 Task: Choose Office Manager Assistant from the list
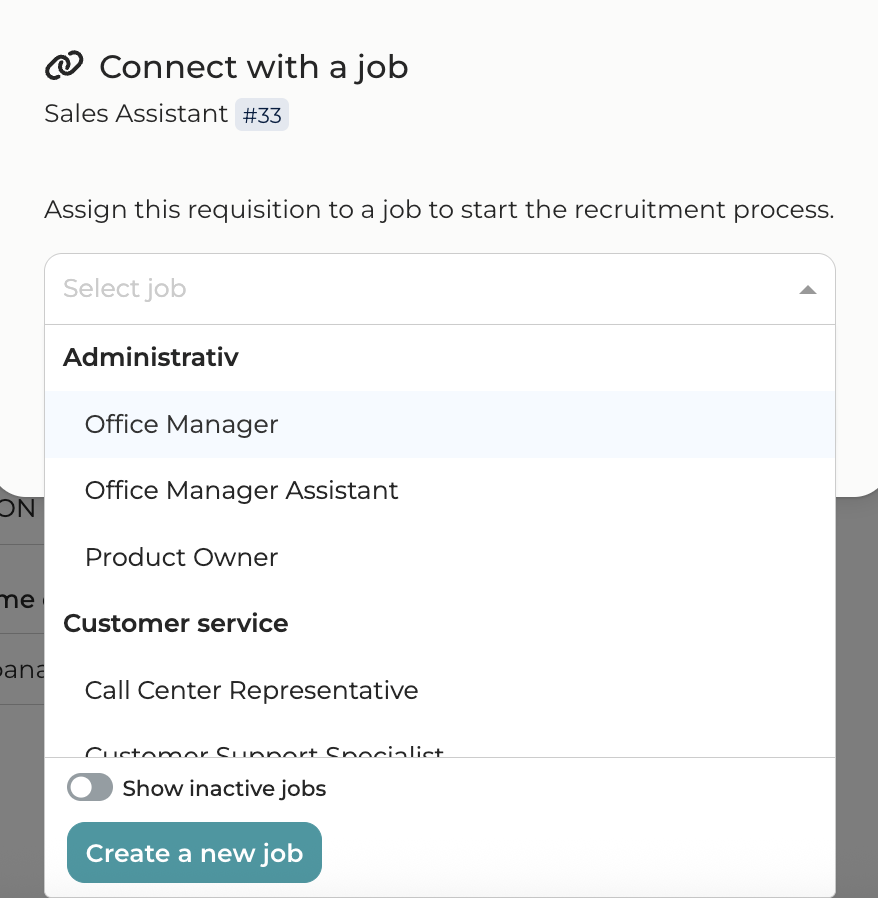(241, 490)
